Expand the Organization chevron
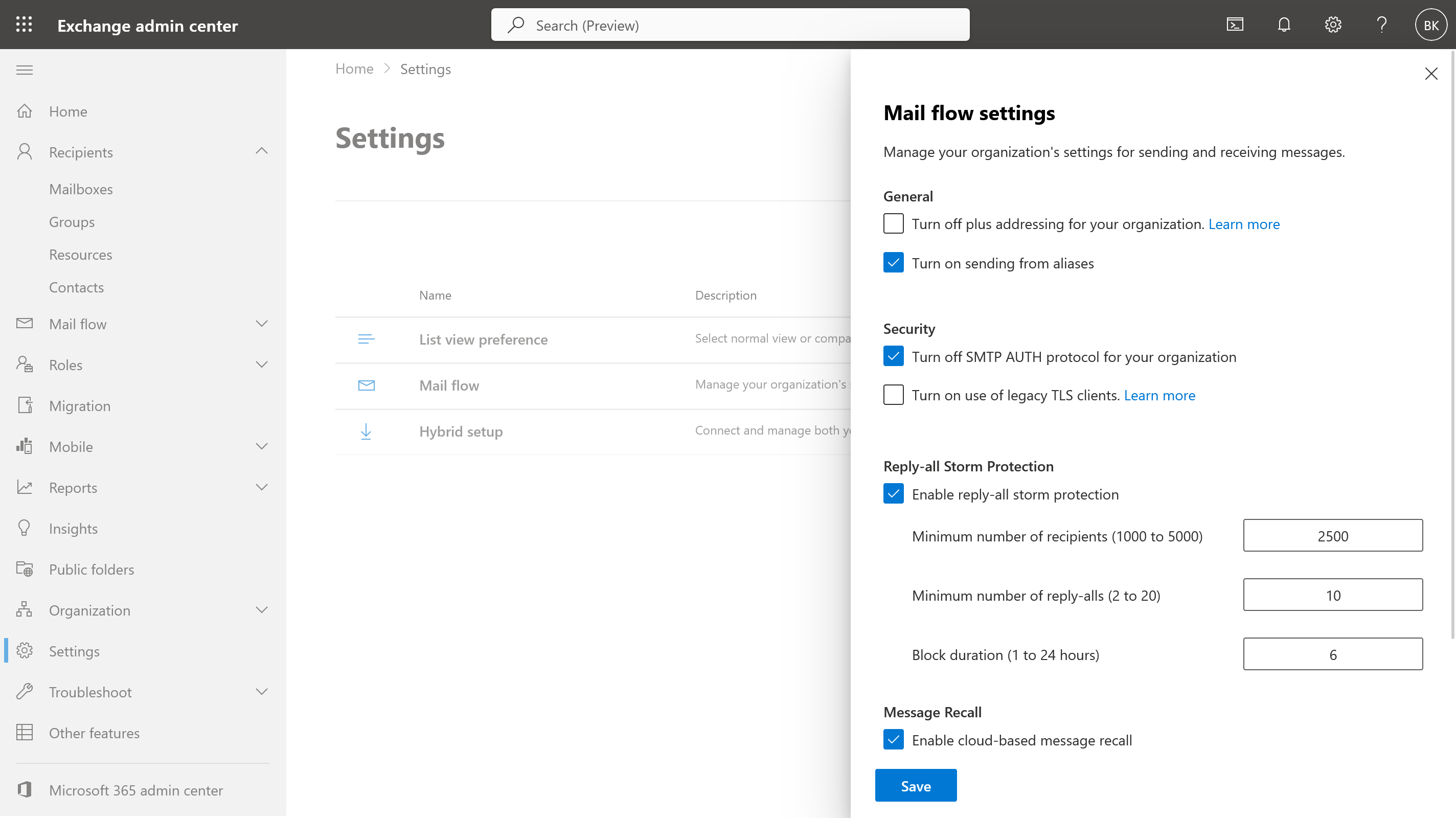Image resolution: width=1456 pixels, height=818 pixels. 261,609
